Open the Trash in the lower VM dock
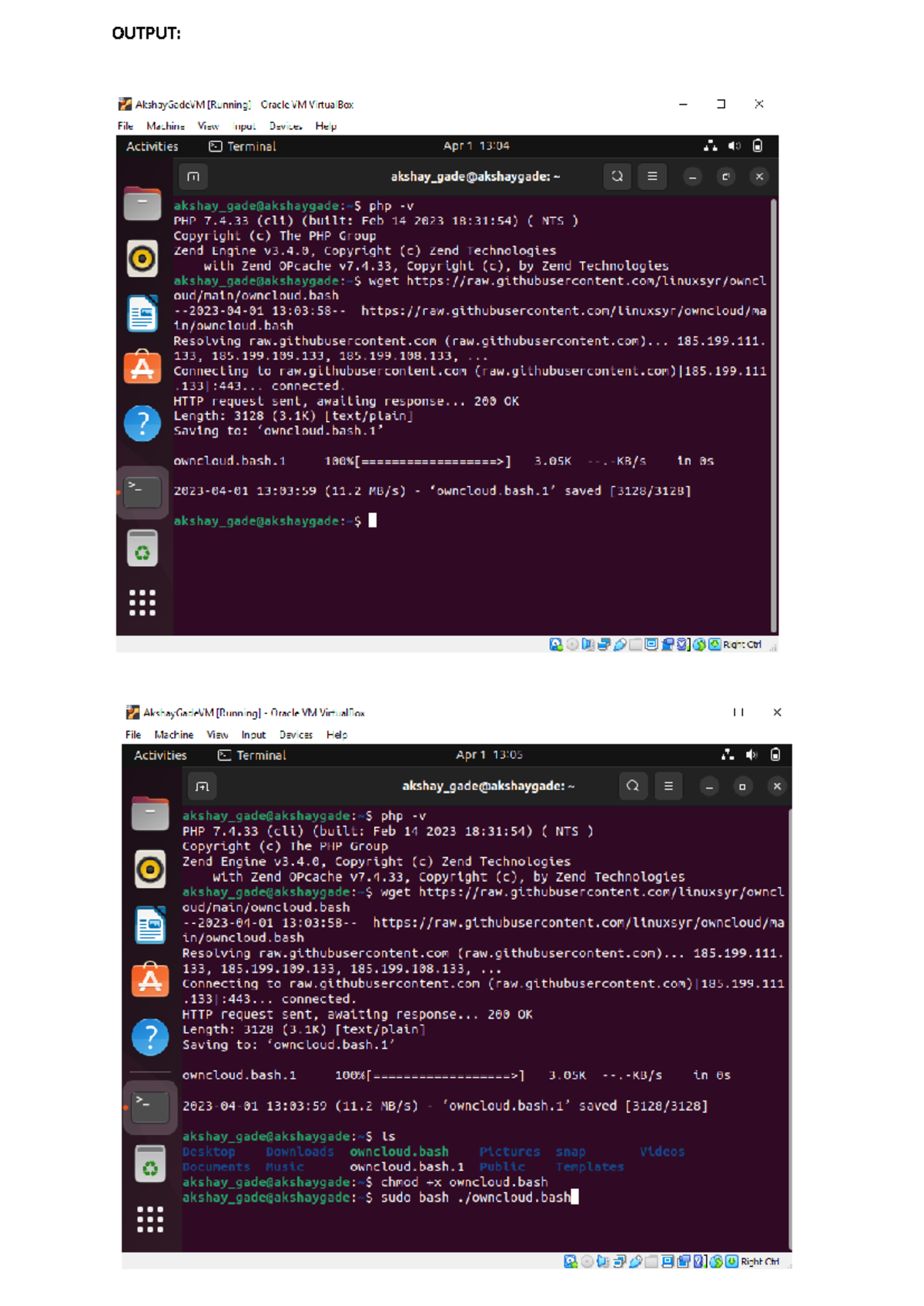924x1306 pixels. pyautogui.click(x=150, y=1166)
